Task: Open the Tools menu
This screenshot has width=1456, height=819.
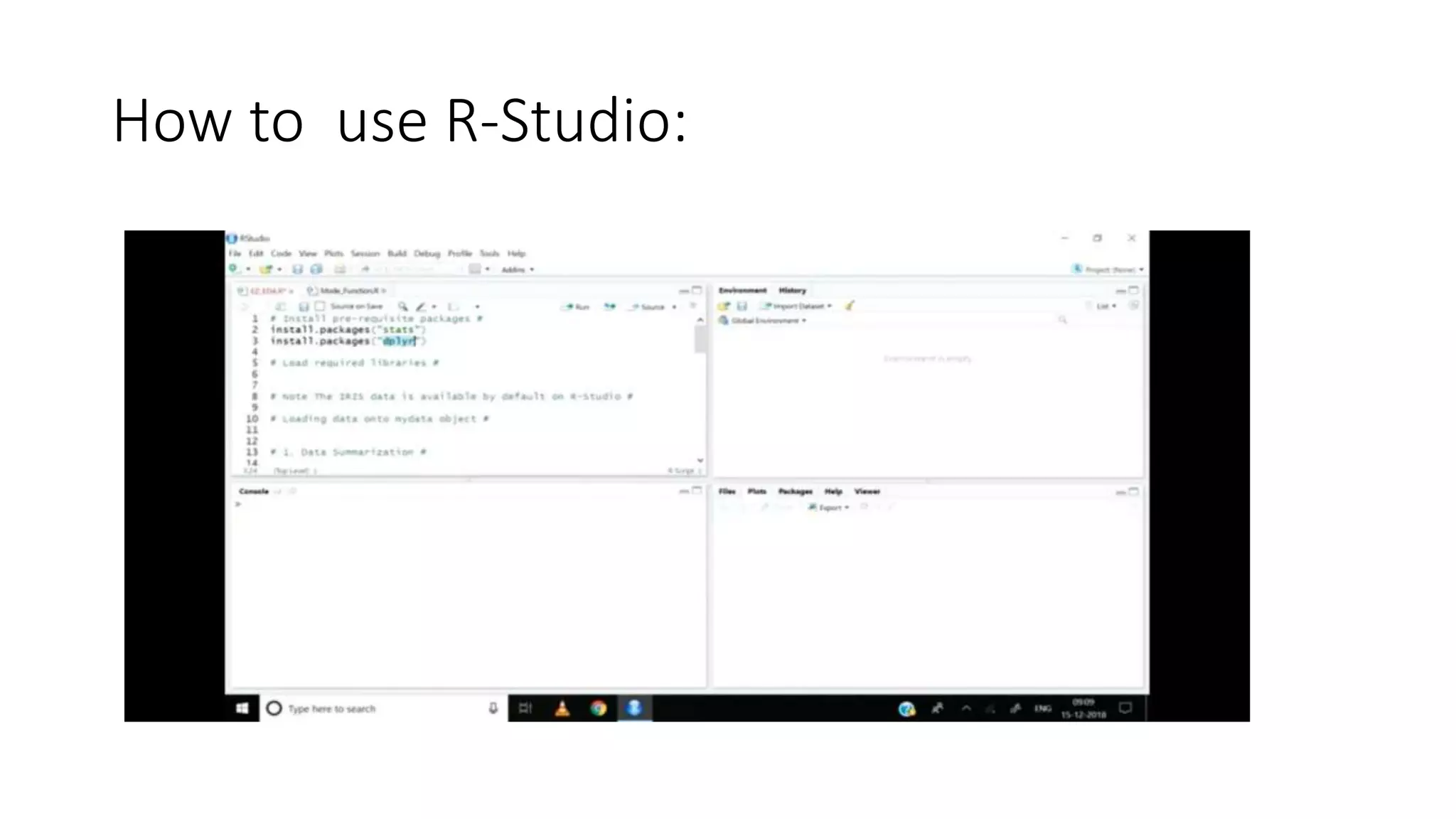Action: [489, 253]
